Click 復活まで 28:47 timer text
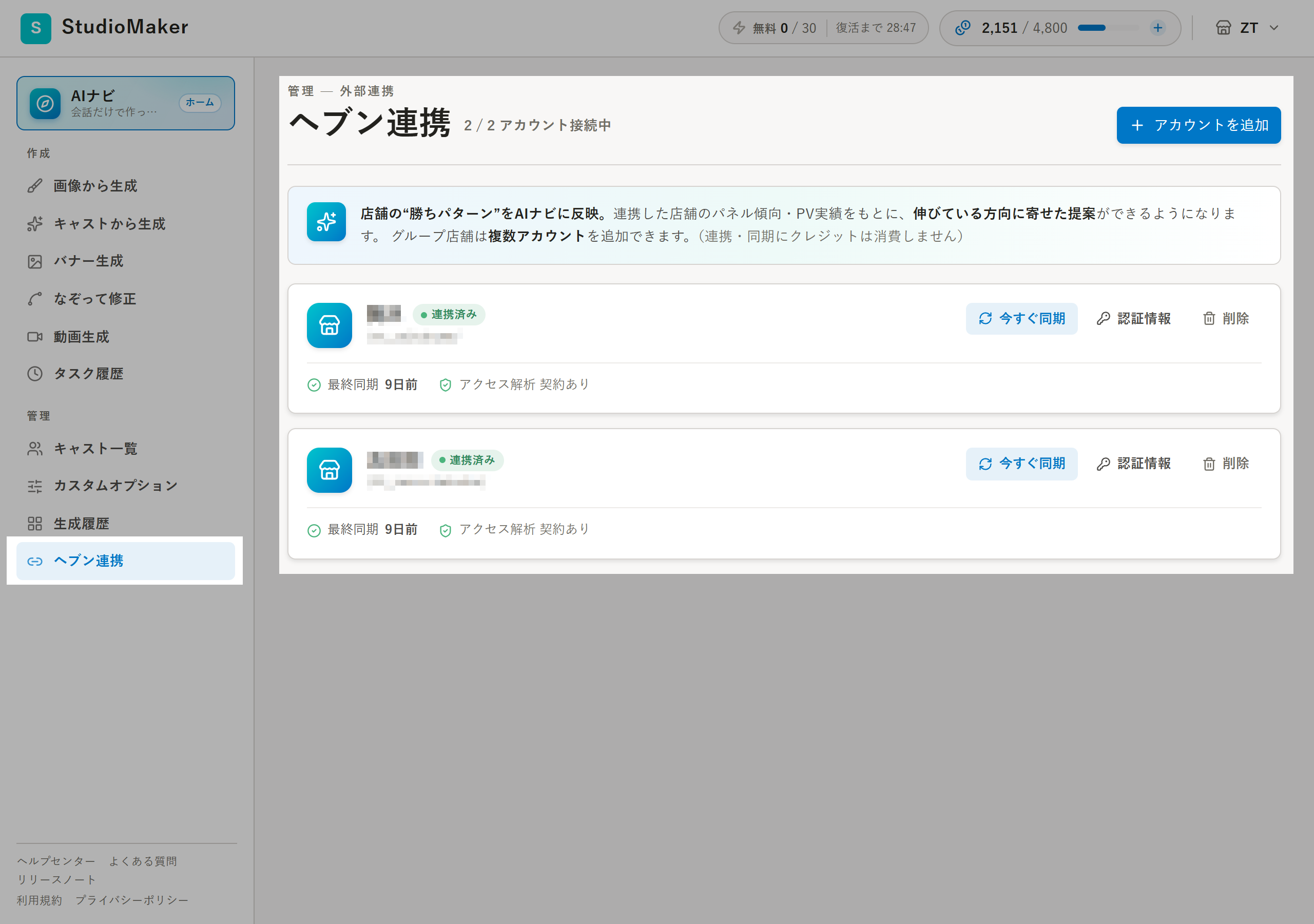The width and height of the screenshot is (1314, 924). 876,28
